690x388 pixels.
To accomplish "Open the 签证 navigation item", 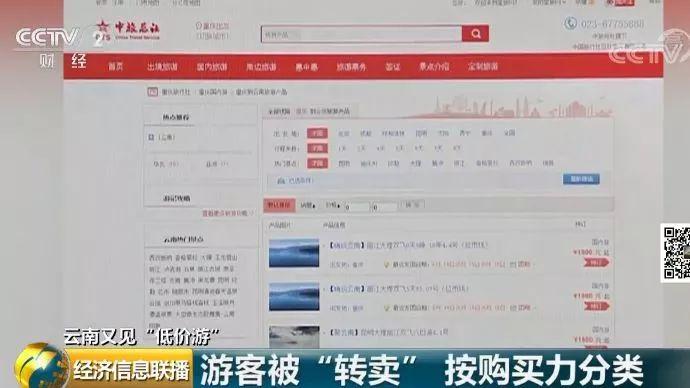I will 393,66.
